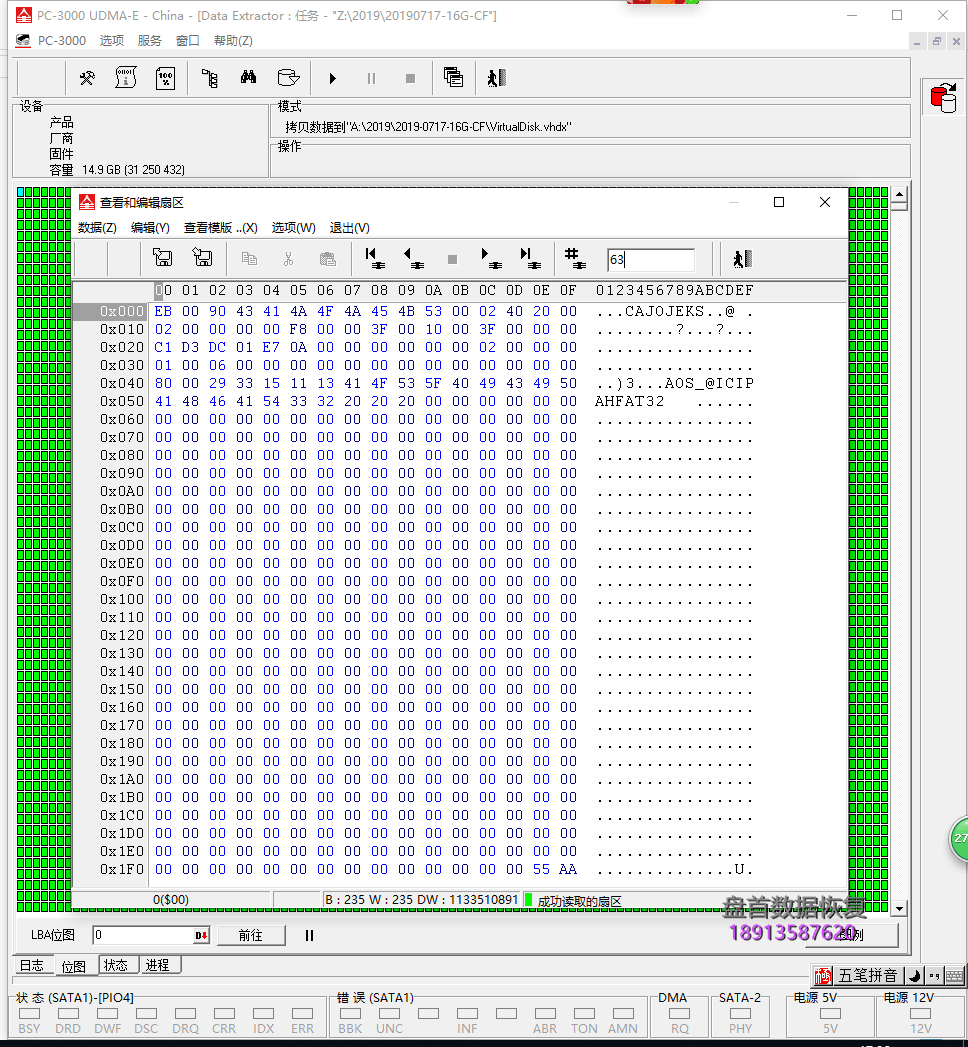Click the 前往 button
This screenshot has height=1047, width=968.
click(x=251, y=935)
